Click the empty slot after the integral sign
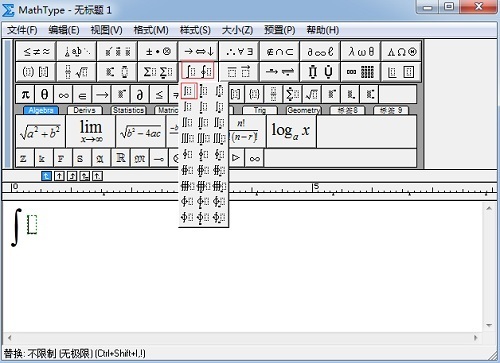Screen dimensions: 500x363 pos(32,225)
